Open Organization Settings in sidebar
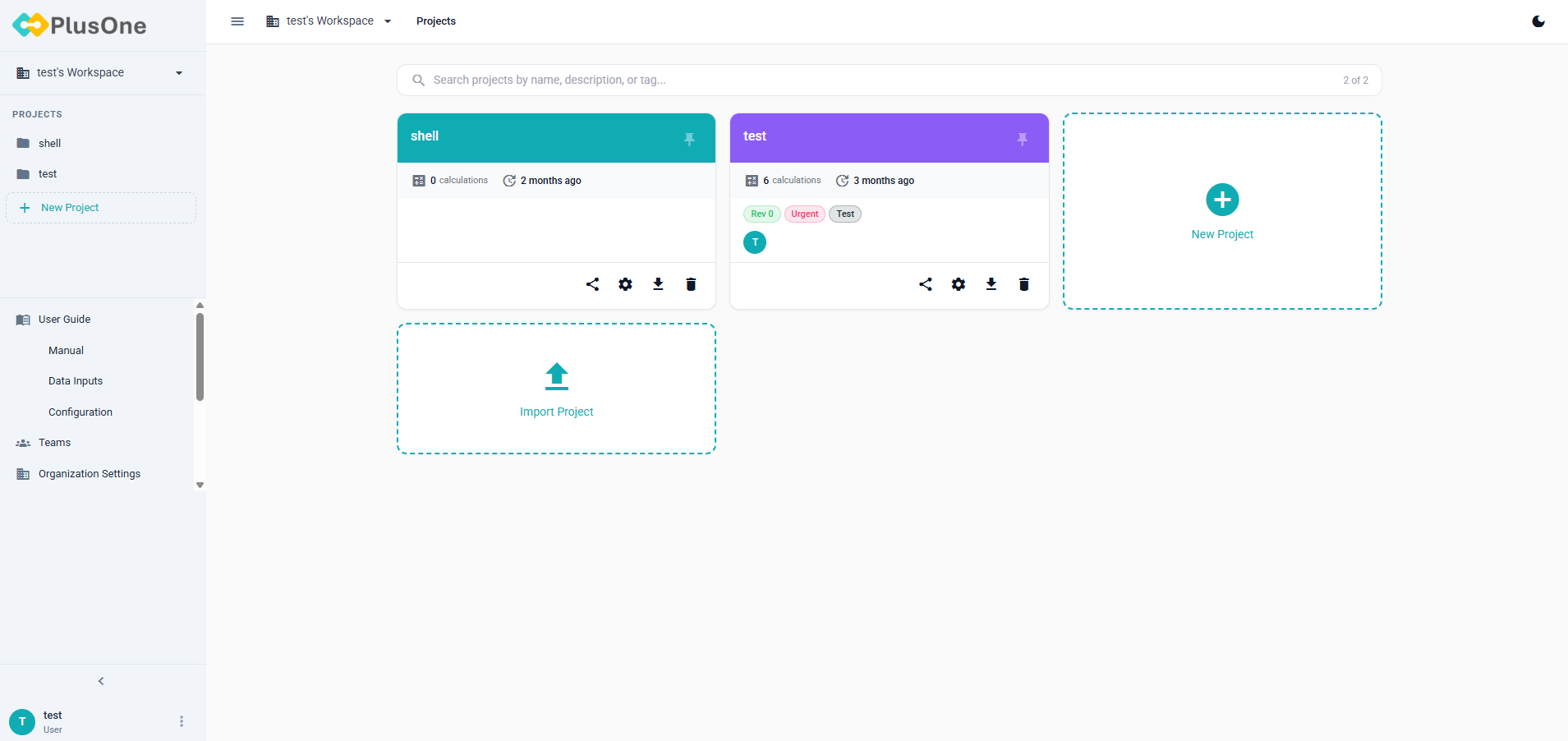 [x=97, y=474]
